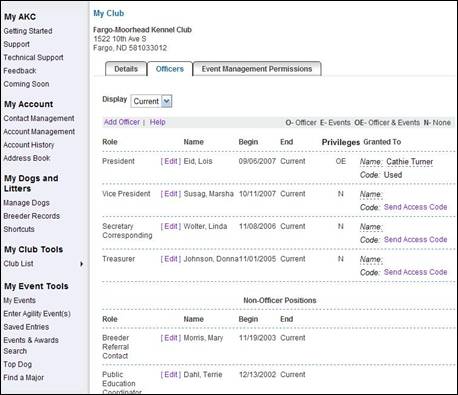Open Enter Agility Event(s)
Image resolution: width=458 pixels, height=395 pixels.
click(37, 314)
